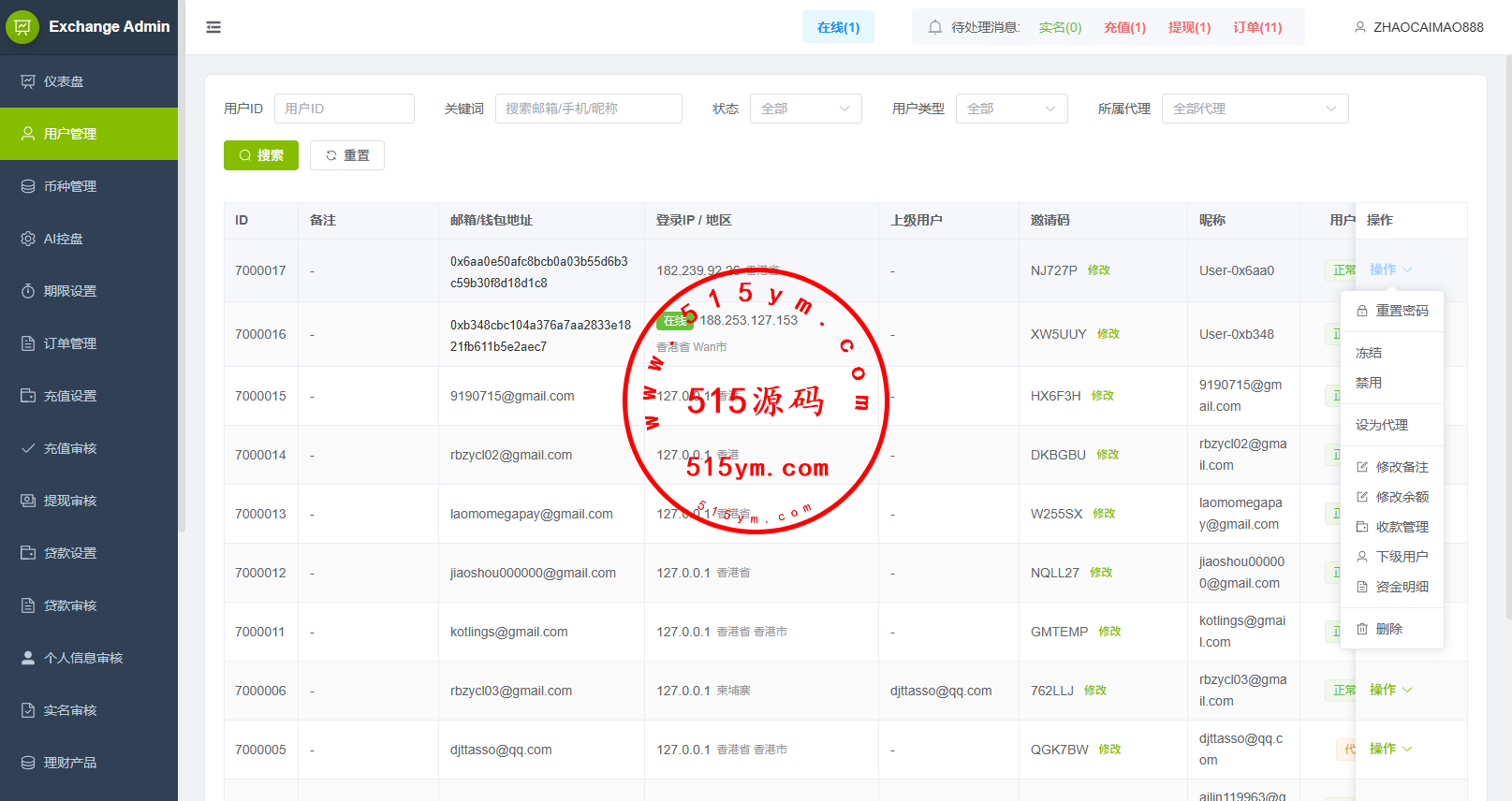Click the notification bell icon

click(934, 27)
